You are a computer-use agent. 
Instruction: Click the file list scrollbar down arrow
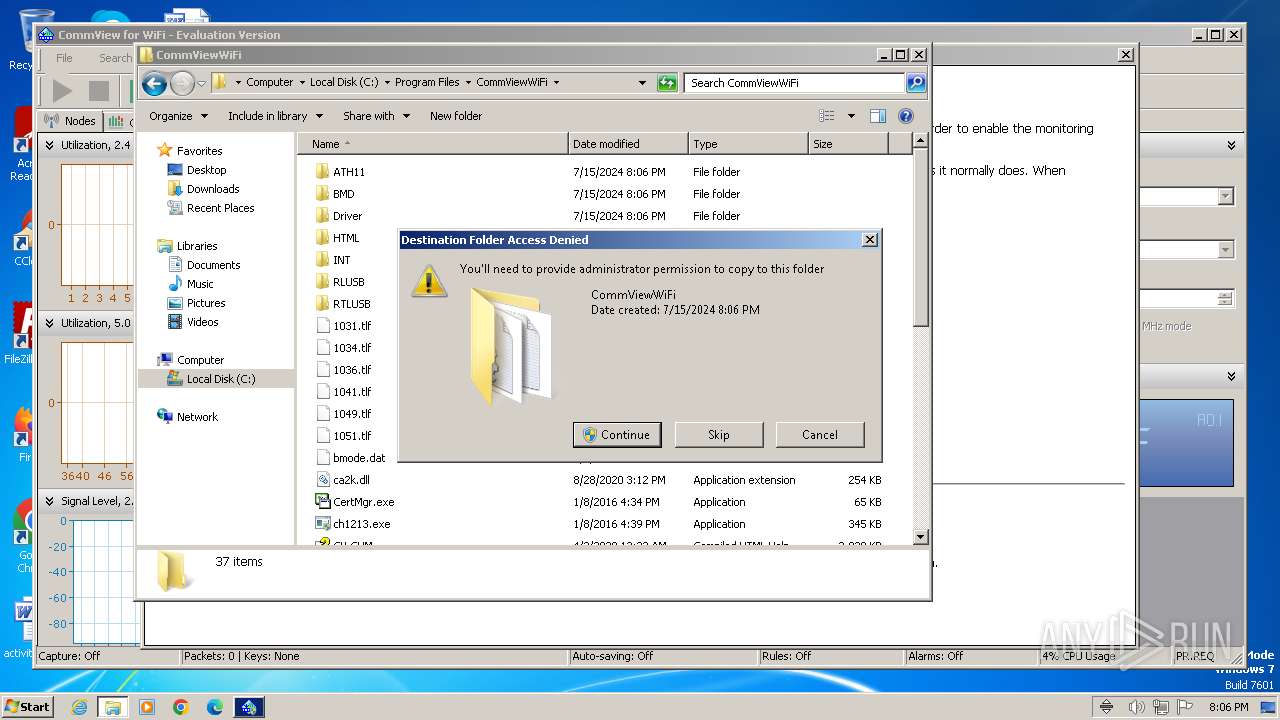921,537
